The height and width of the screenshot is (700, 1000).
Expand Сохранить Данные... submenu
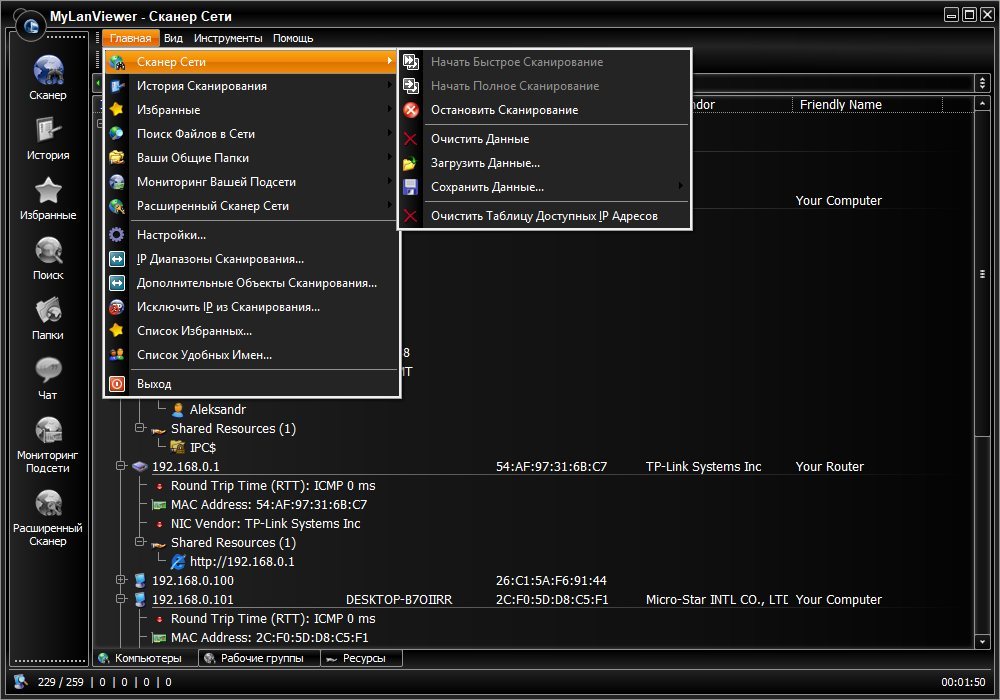[487, 187]
